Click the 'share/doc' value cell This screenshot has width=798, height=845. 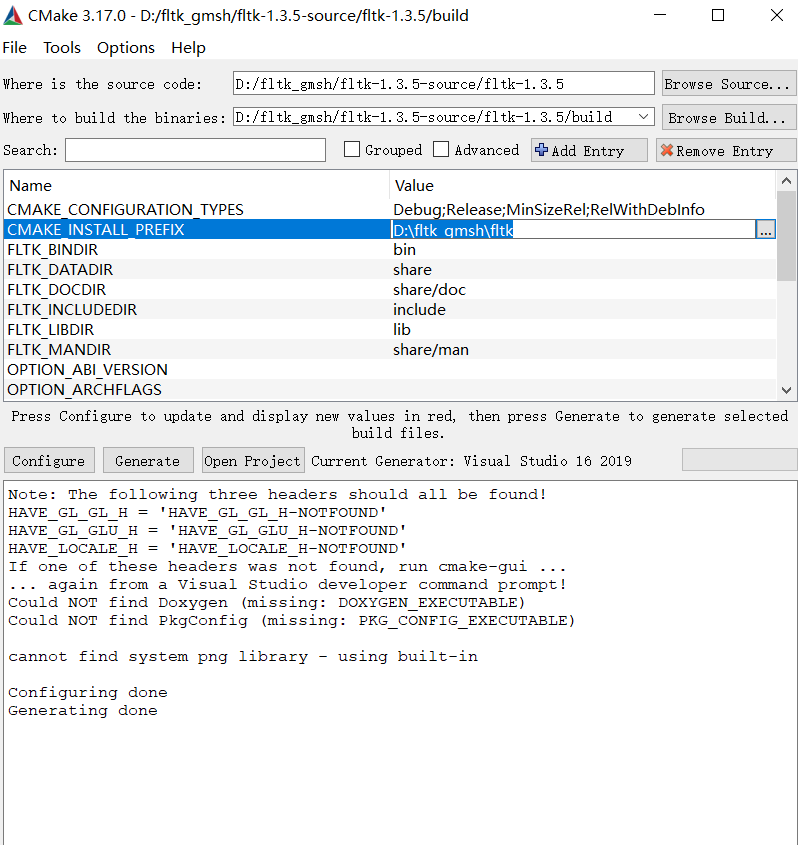(x=429, y=290)
